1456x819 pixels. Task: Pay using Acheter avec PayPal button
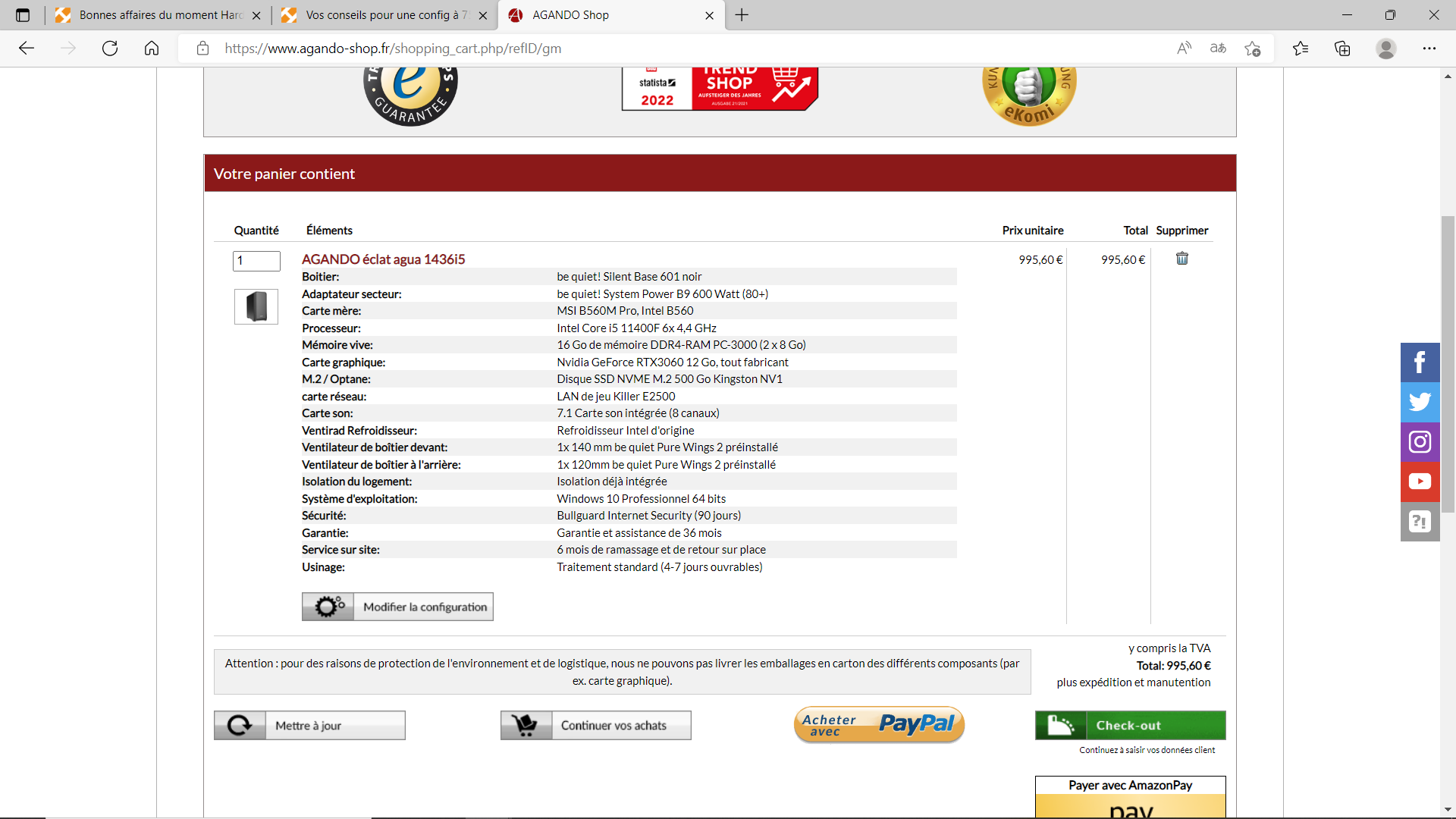point(879,725)
